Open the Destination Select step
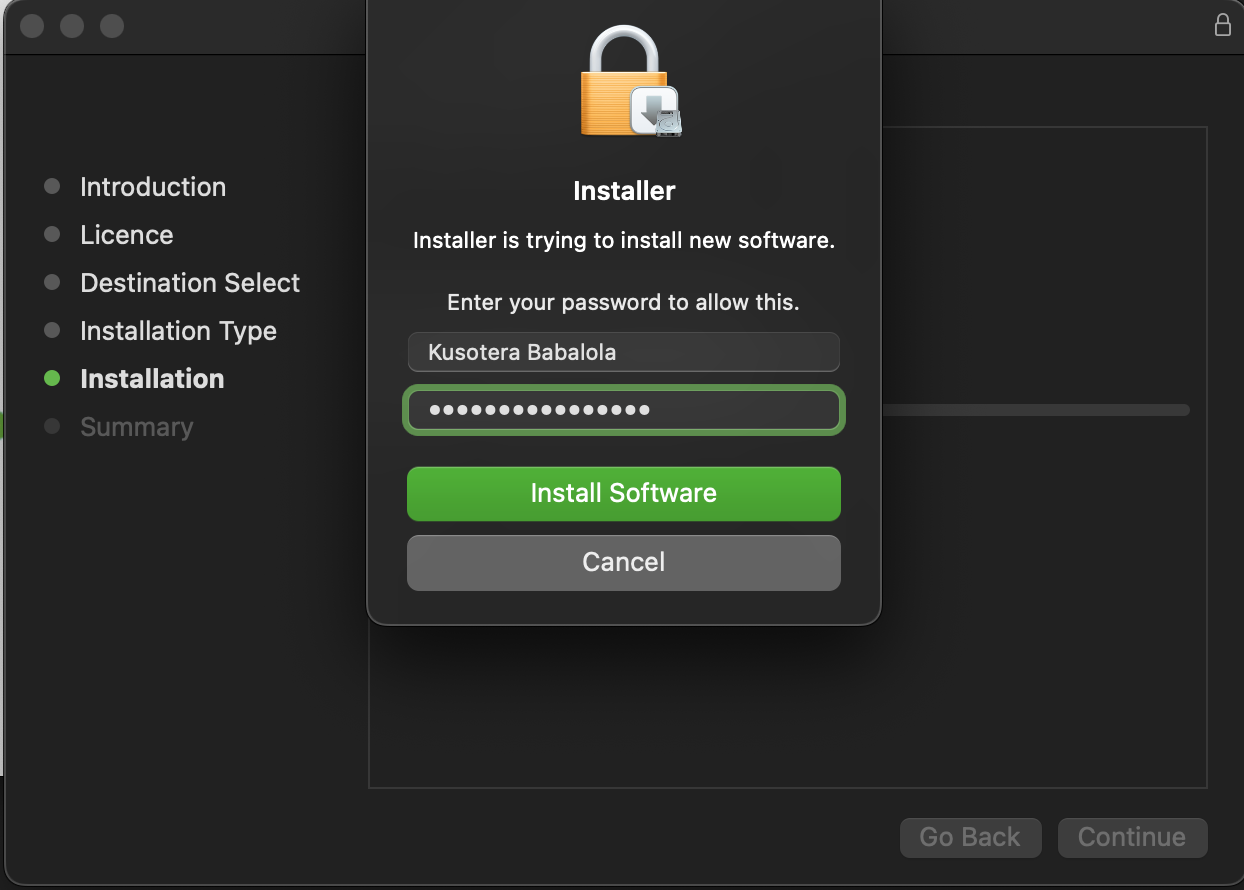 190,283
